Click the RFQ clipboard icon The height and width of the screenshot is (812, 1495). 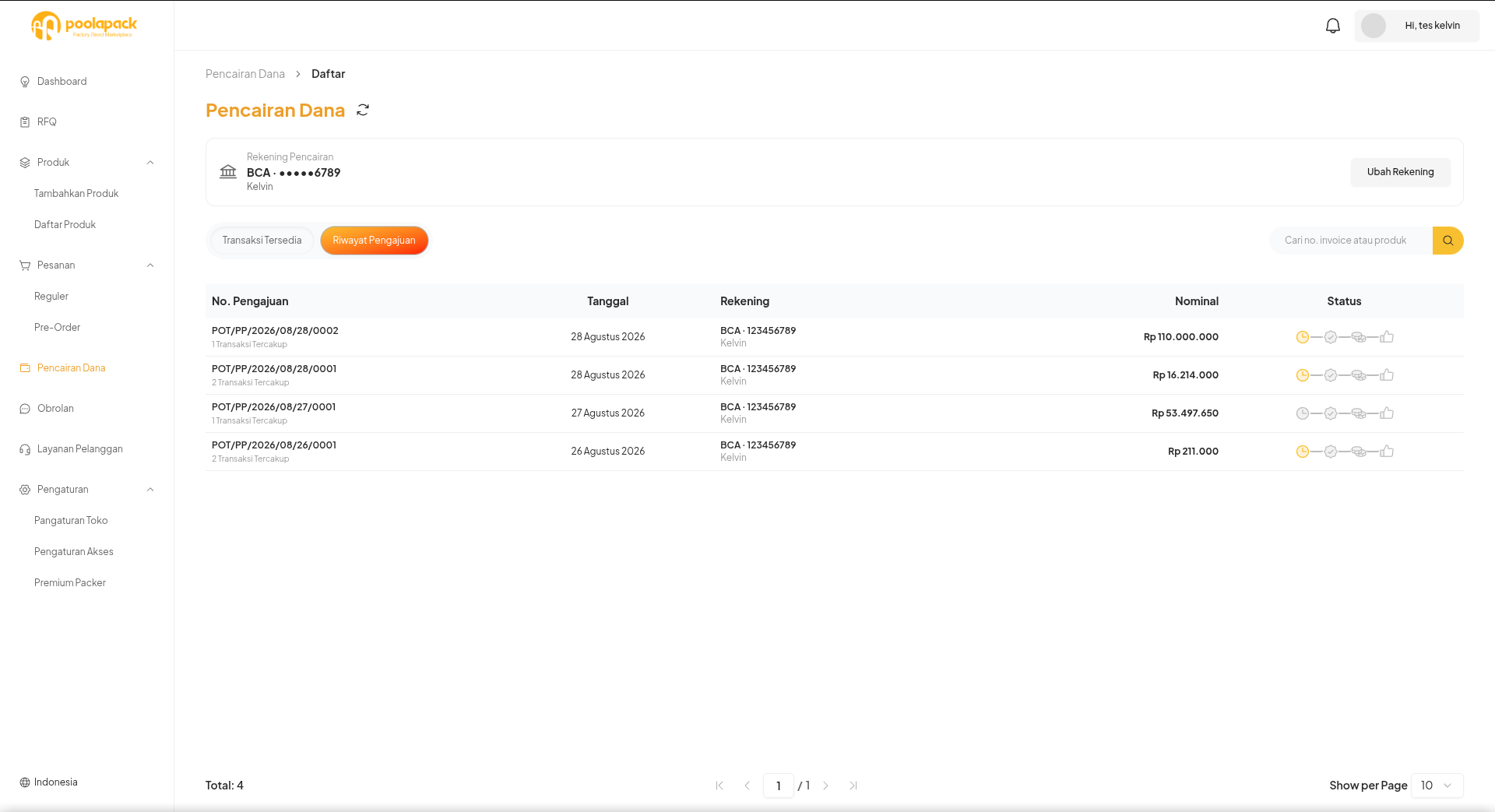pyautogui.click(x=25, y=122)
